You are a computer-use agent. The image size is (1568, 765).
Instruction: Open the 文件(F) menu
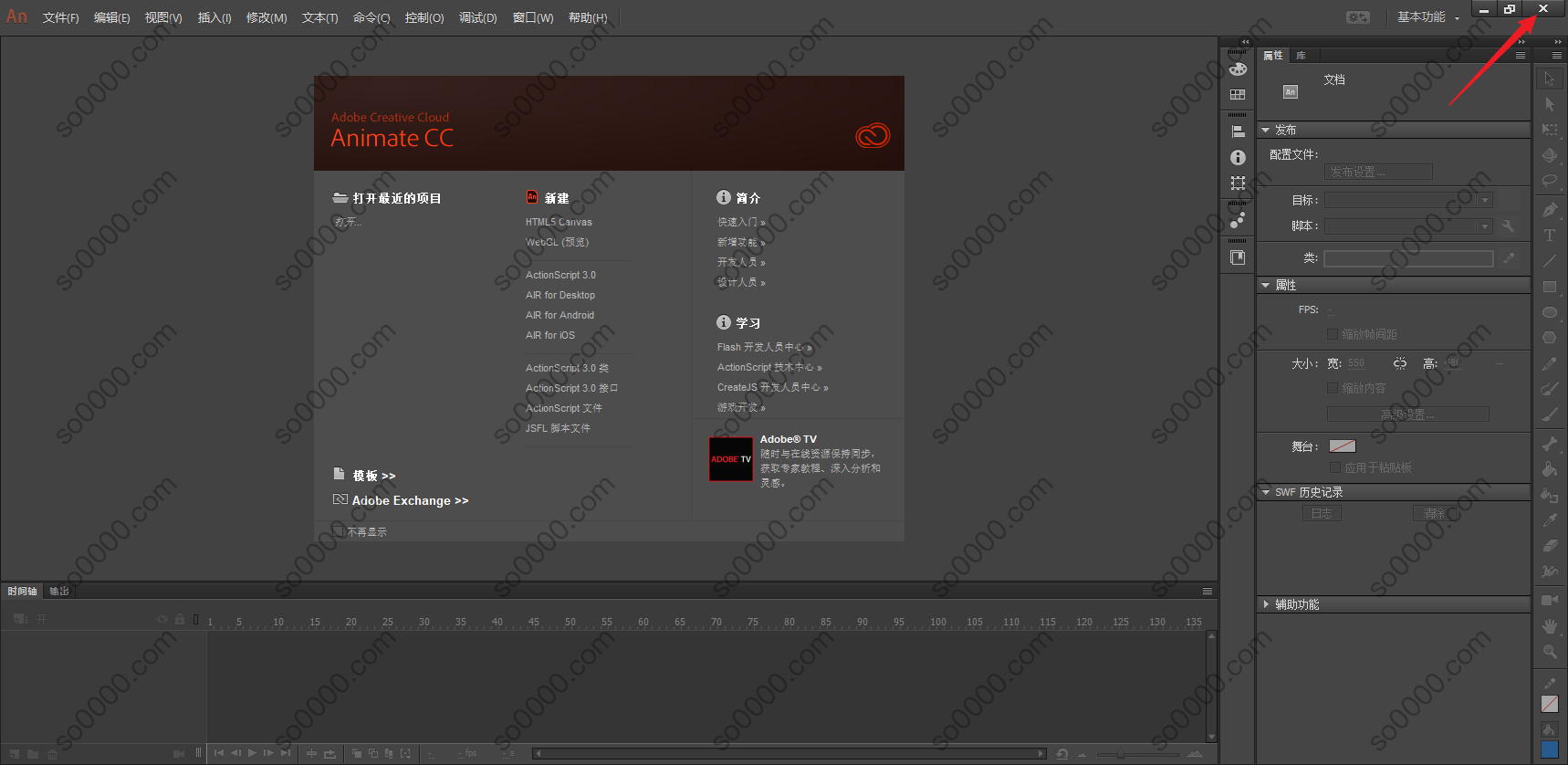click(x=60, y=17)
